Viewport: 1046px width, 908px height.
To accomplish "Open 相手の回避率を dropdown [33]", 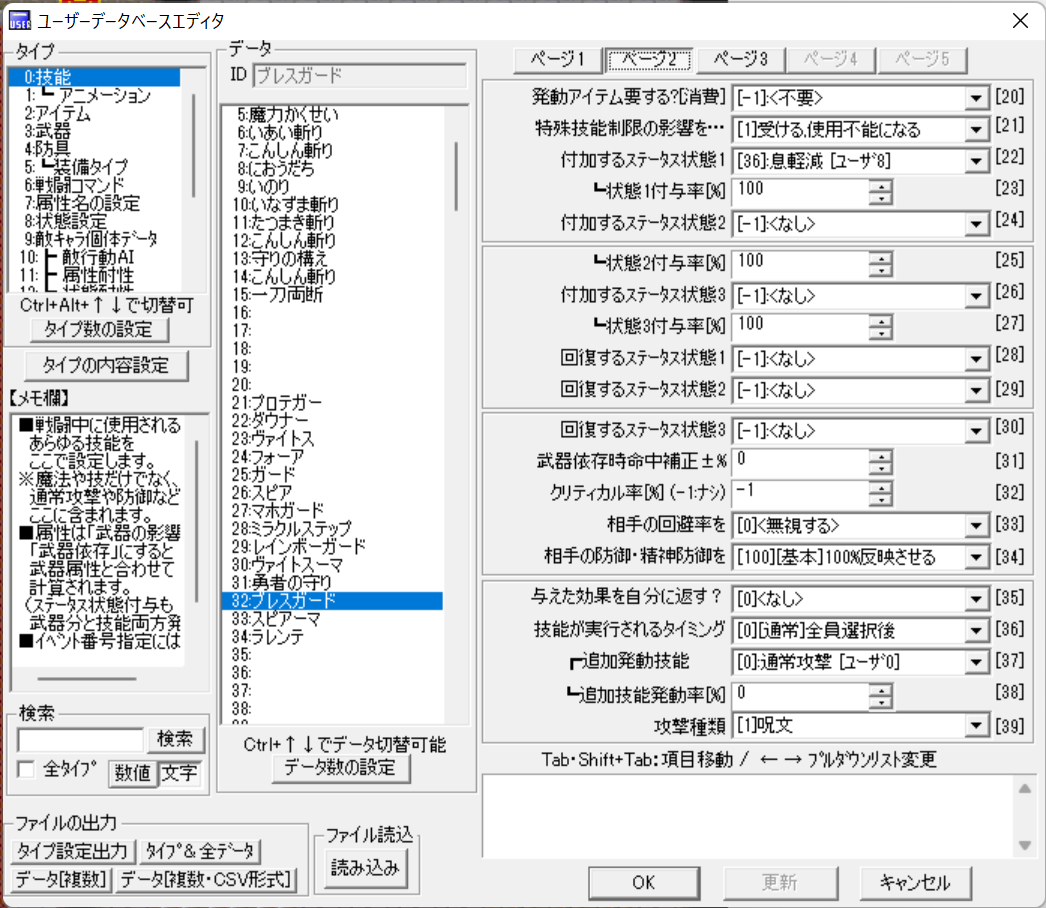I will (976, 526).
